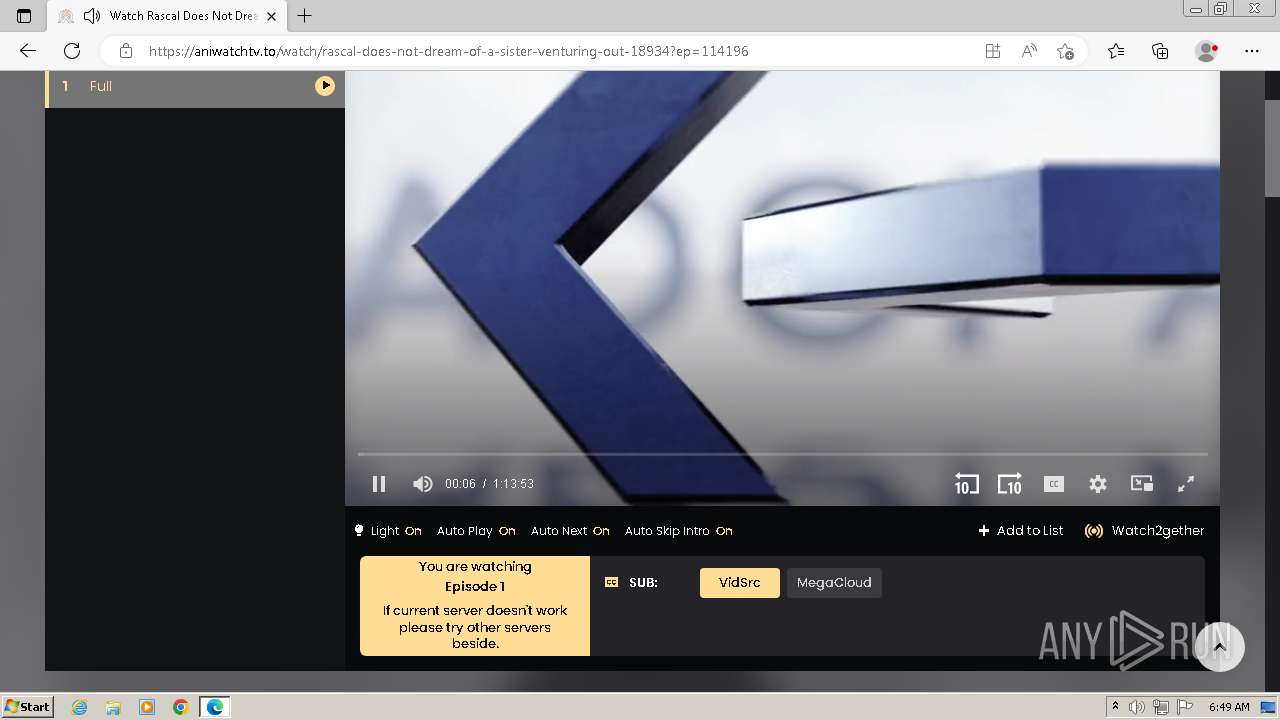Open Windows Start menu
The image size is (1280, 720).
click(27, 707)
